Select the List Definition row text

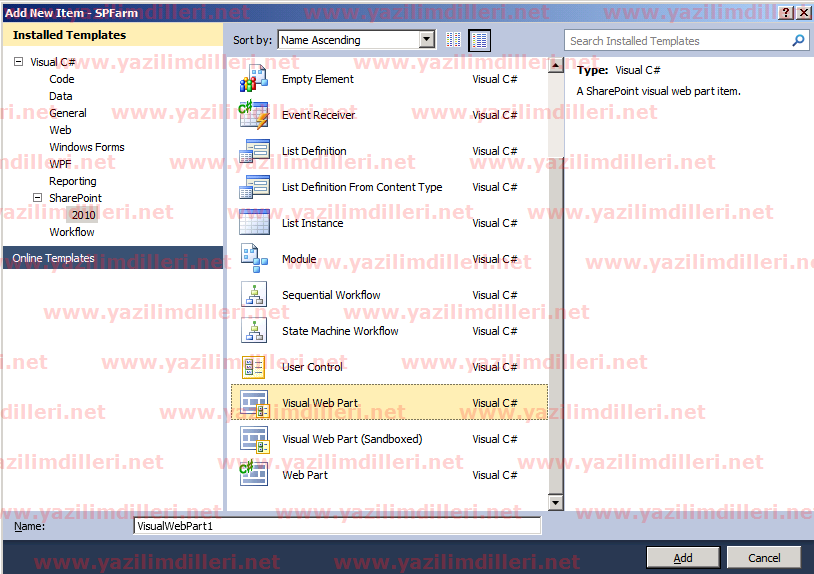(x=314, y=151)
